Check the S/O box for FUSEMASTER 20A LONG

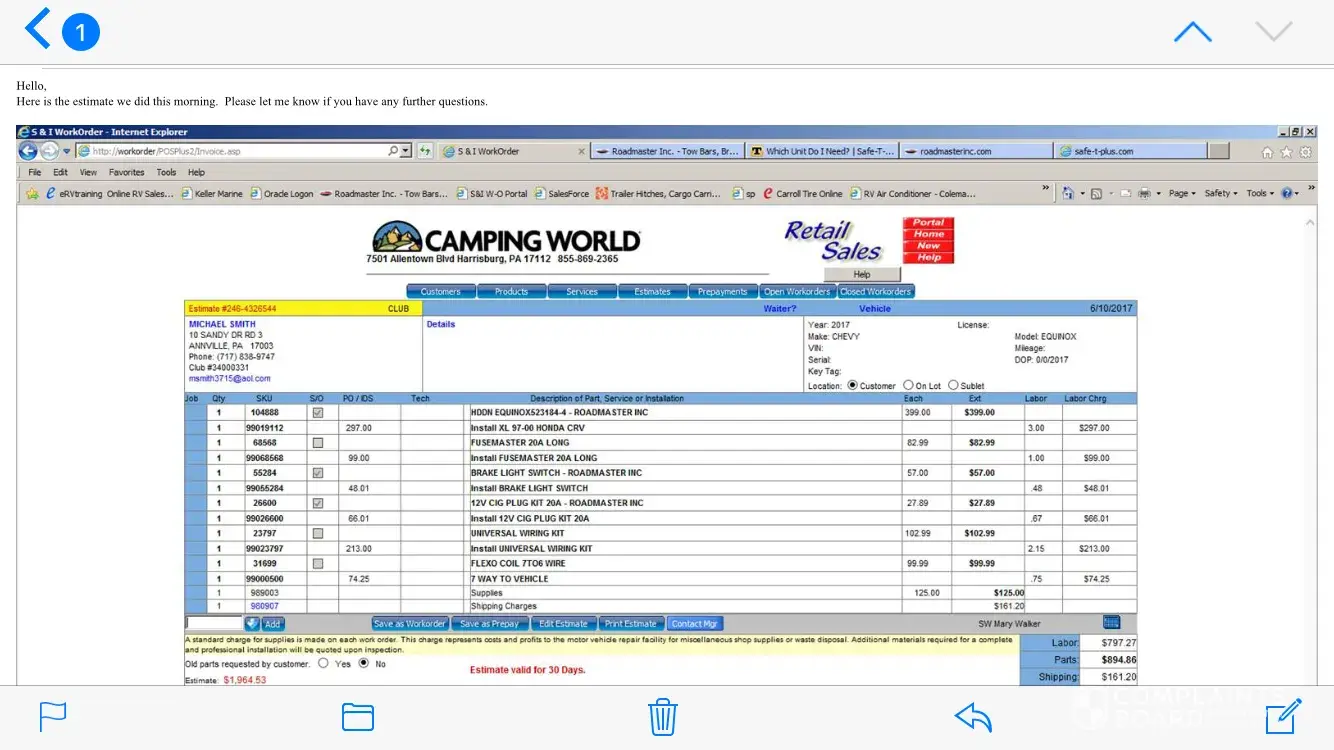click(318, 443)
